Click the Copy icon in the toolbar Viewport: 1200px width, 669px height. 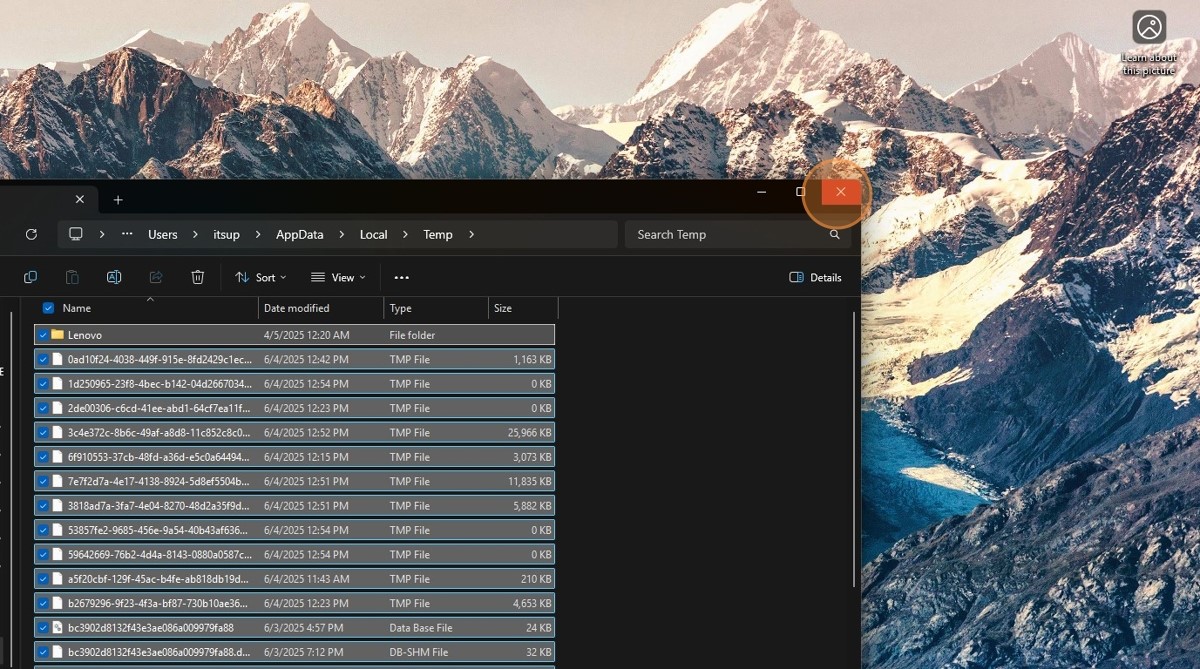point(30,277)
